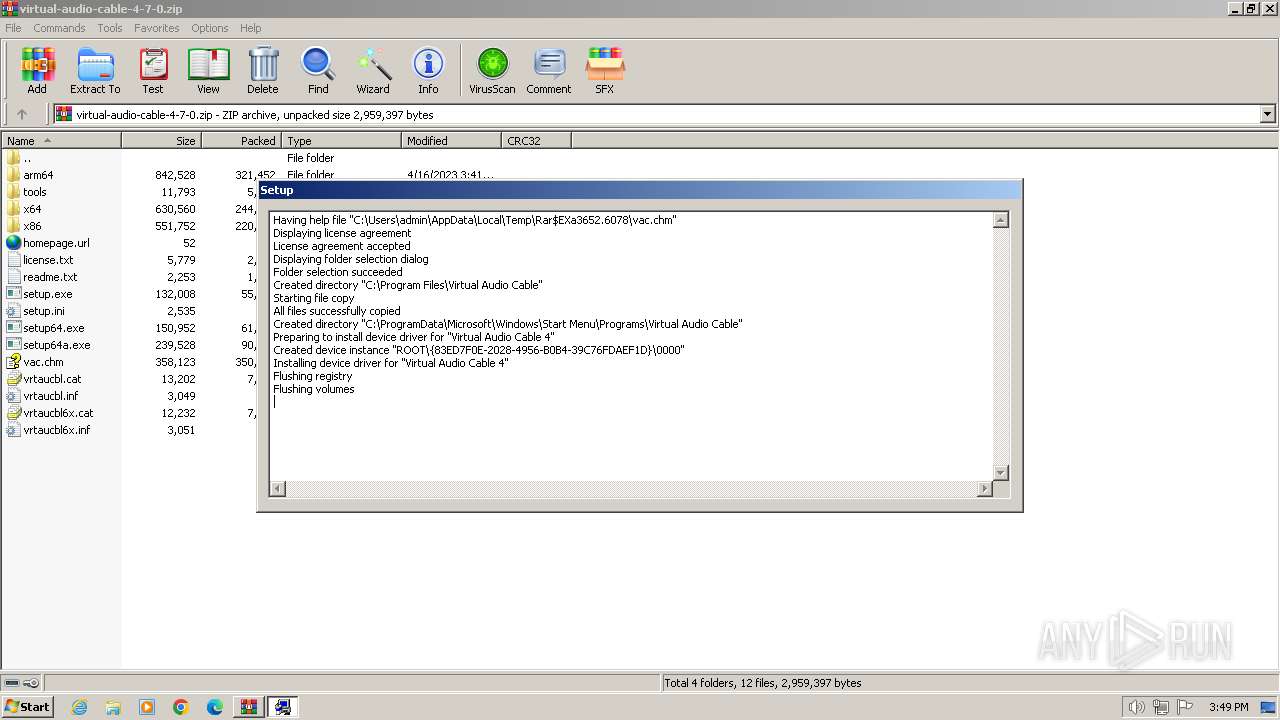Select the arm64 folder
This screenshot has width=1280, height=720.
(x=38, y=175)
